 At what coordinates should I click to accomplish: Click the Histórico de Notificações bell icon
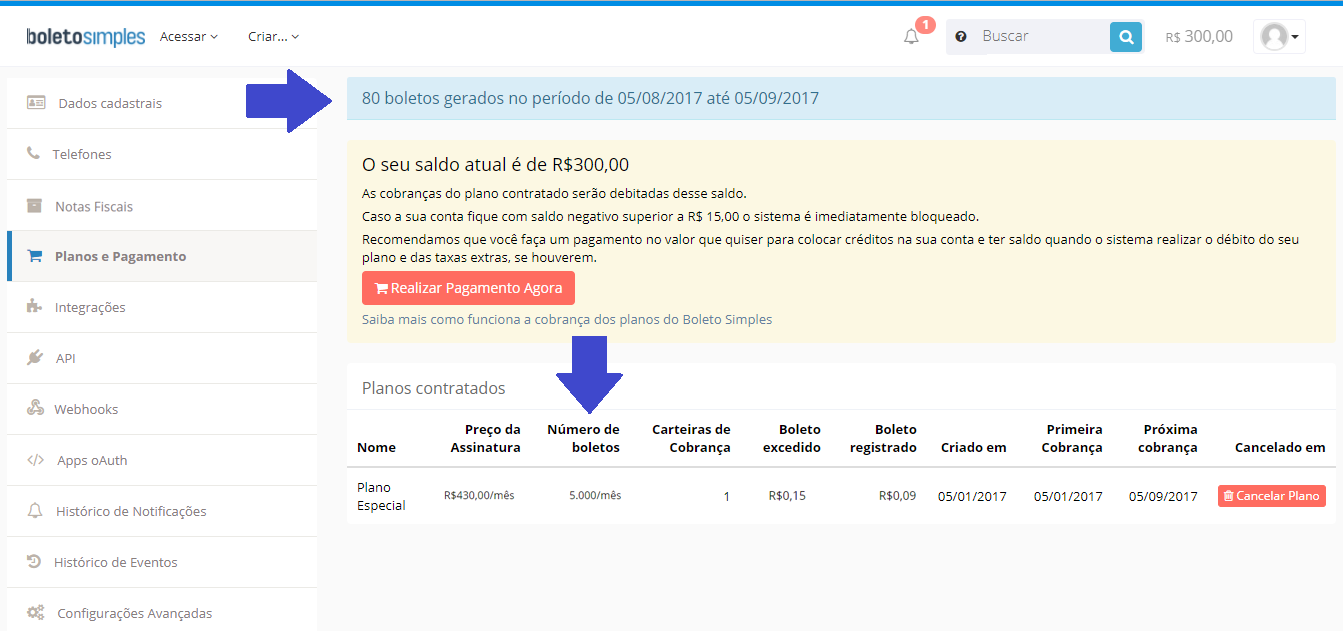click(x=35, y=510)
